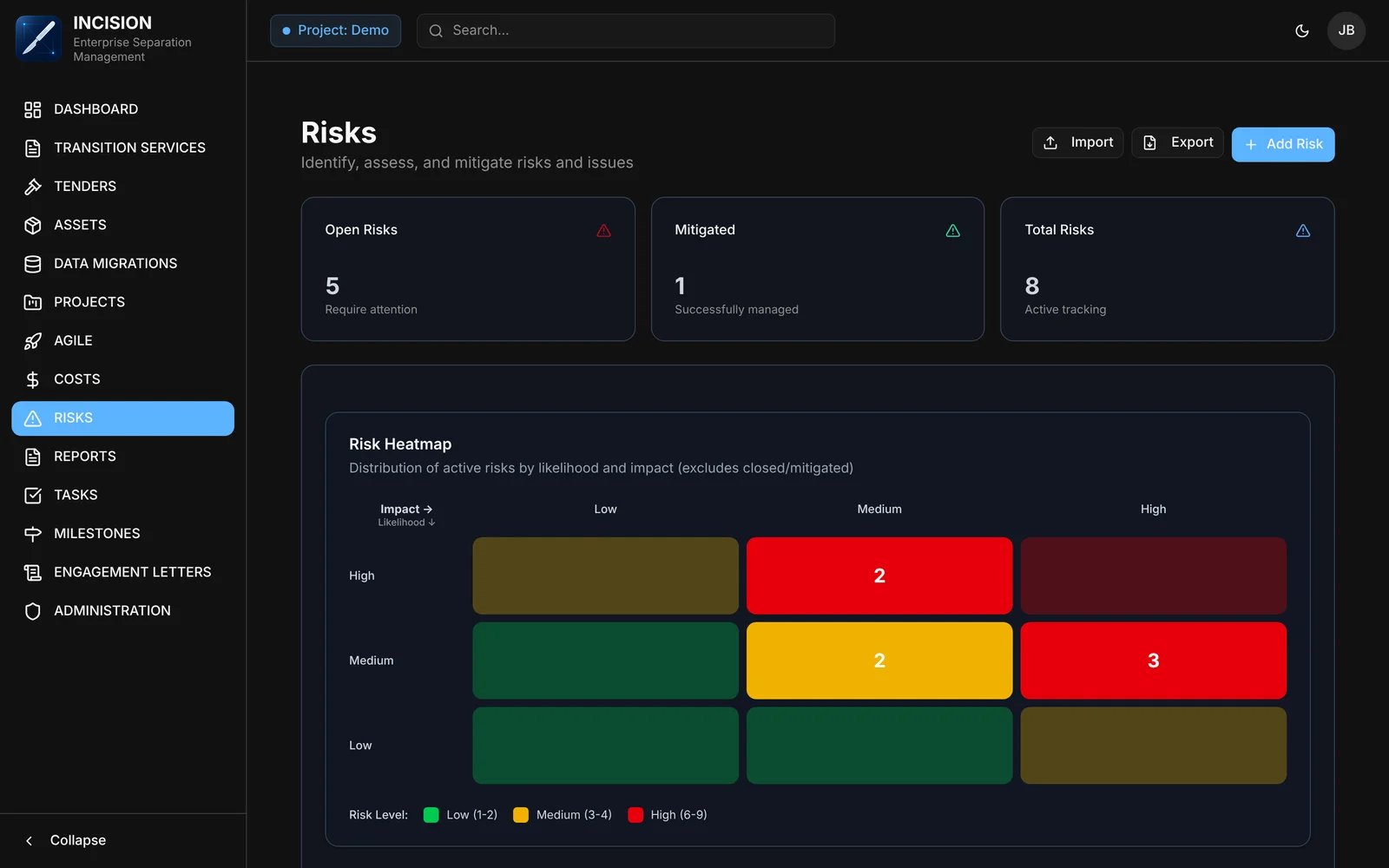Click the Reports file icon

pos(33,457)
